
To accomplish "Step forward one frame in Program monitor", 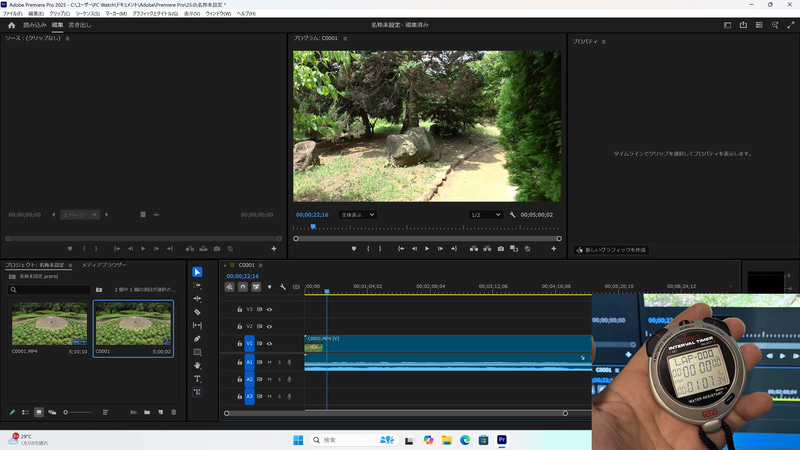I will pos(440,248).
